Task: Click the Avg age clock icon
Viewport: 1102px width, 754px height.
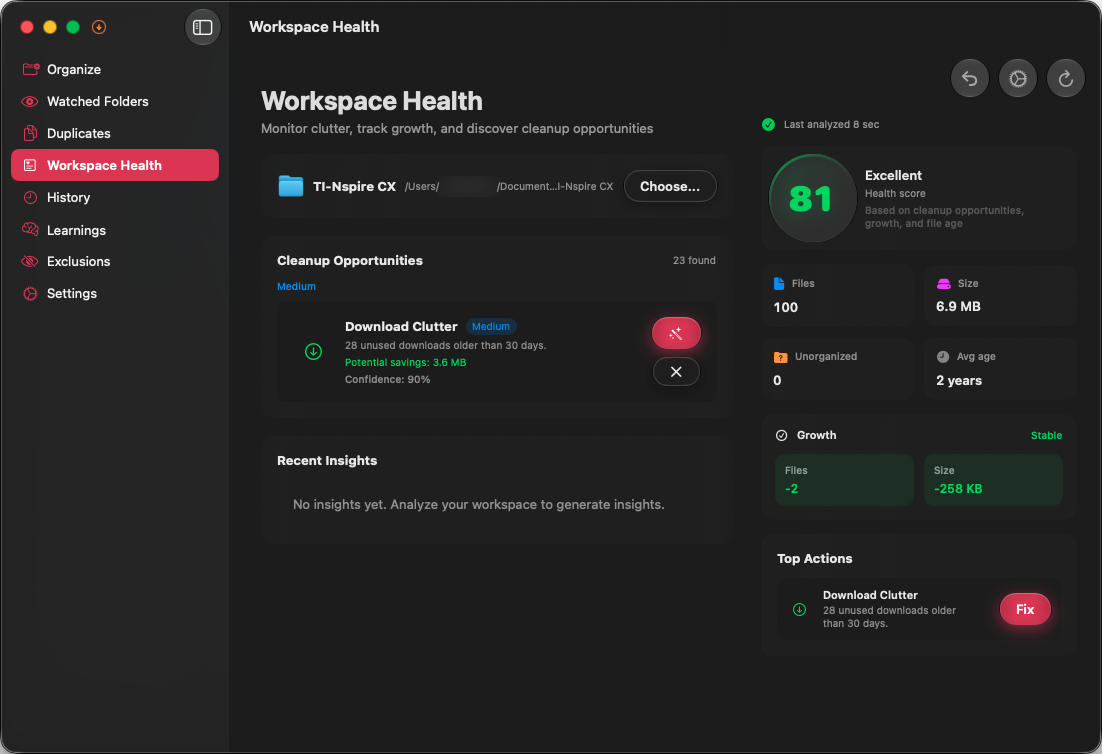Action: [942, 356]
